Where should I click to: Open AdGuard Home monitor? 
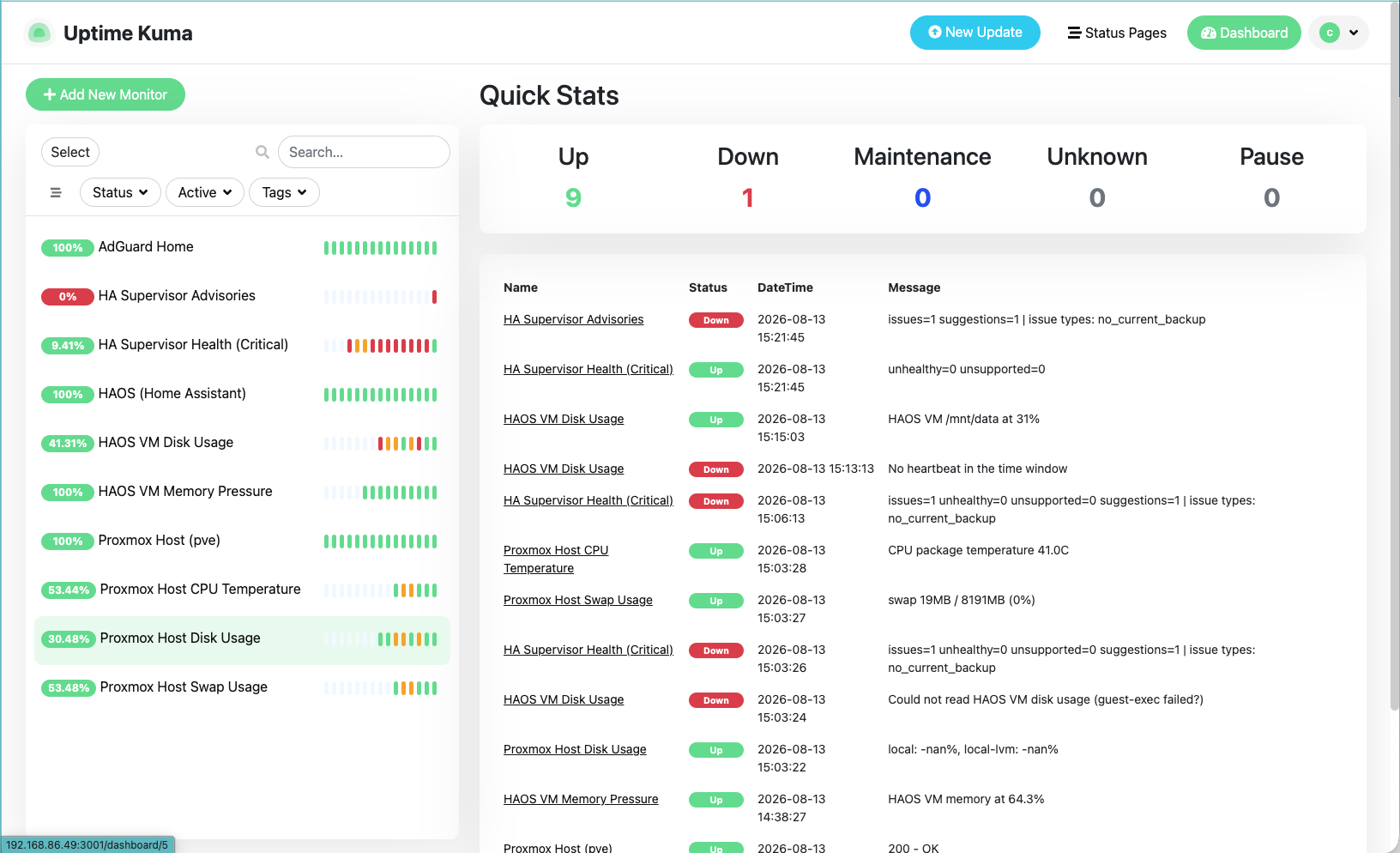(242, 248)
